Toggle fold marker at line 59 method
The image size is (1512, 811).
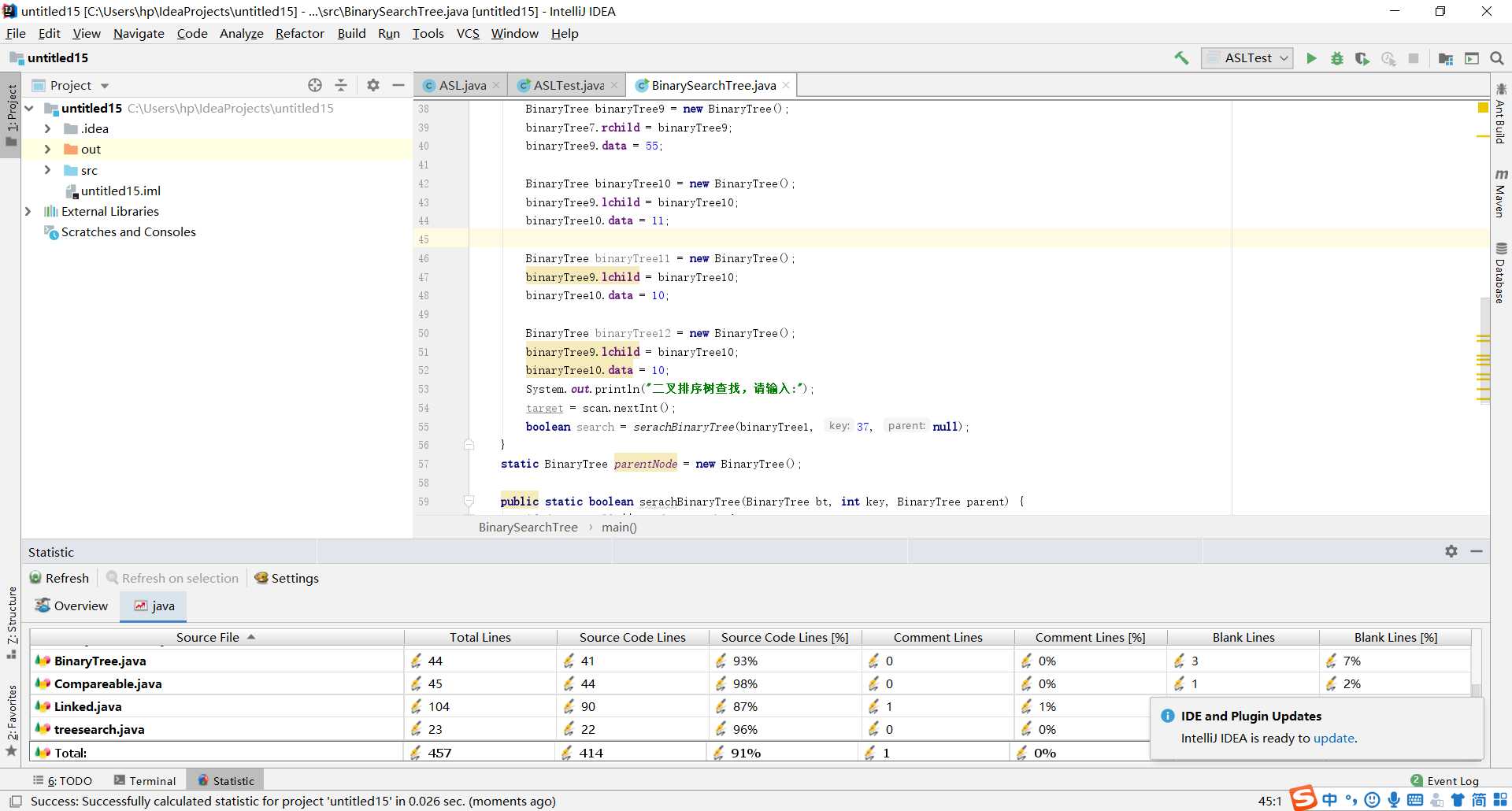(x=469, y=501)
